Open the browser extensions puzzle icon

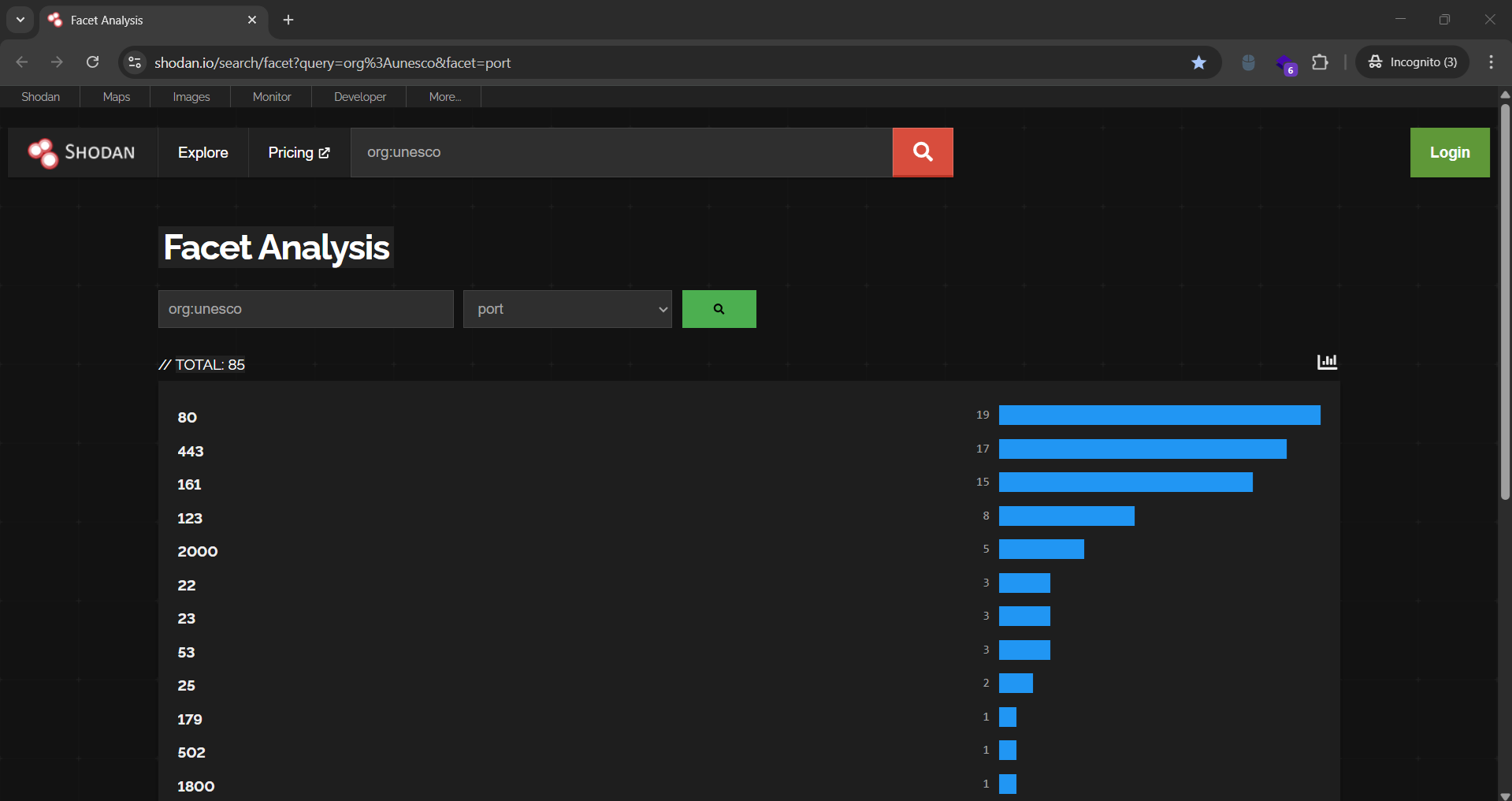pos(1320,62)
